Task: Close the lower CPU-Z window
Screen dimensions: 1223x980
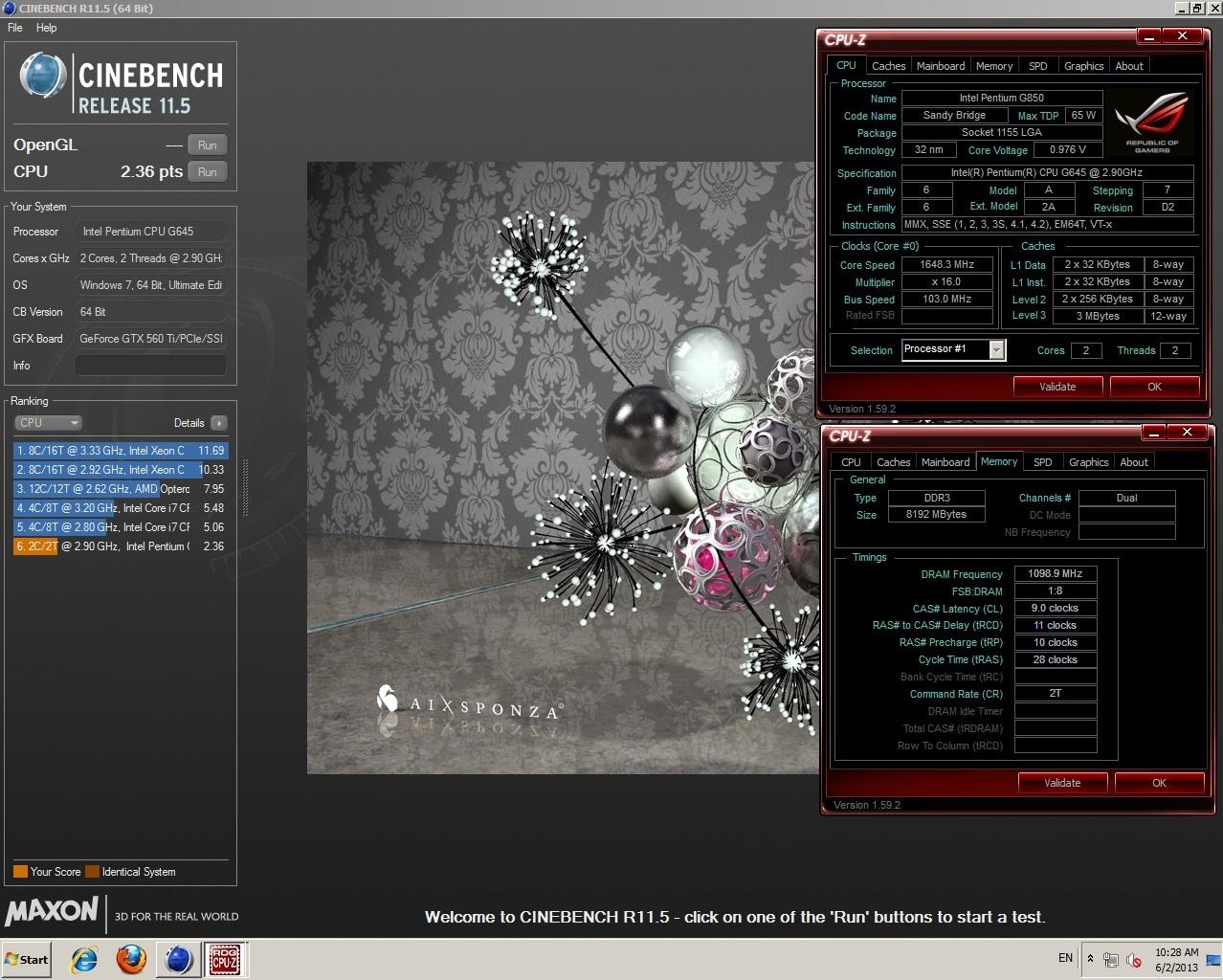Action: [x=1188, y=433]
